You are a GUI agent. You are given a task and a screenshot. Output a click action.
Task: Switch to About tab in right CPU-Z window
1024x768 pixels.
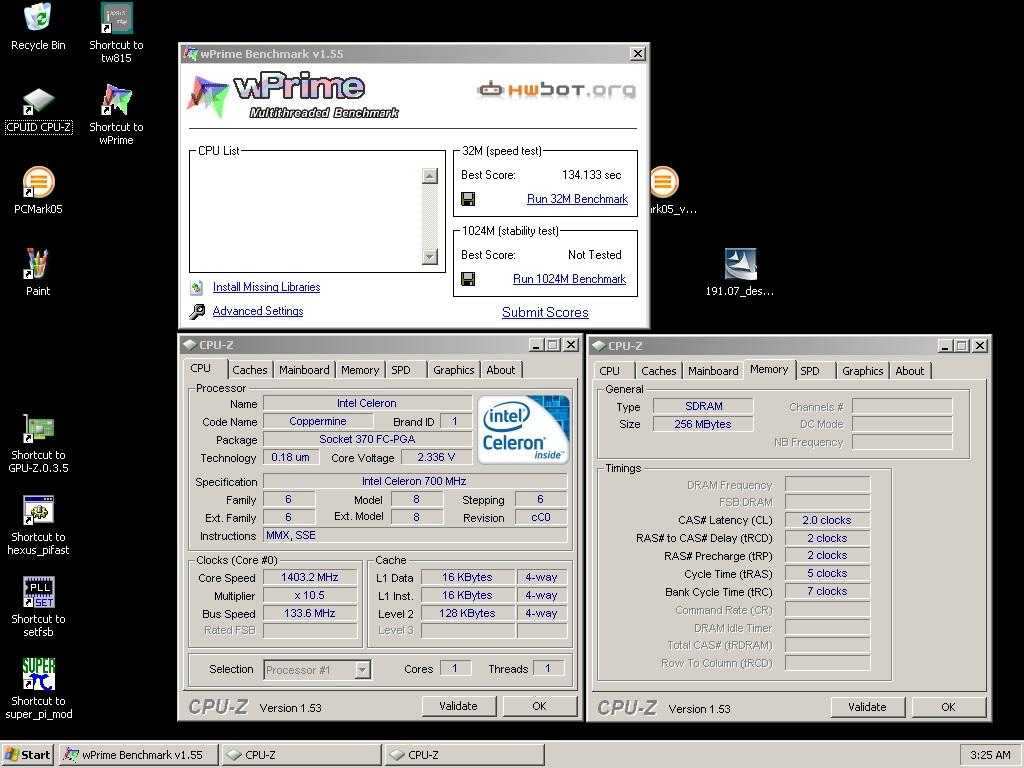(910, 371)
